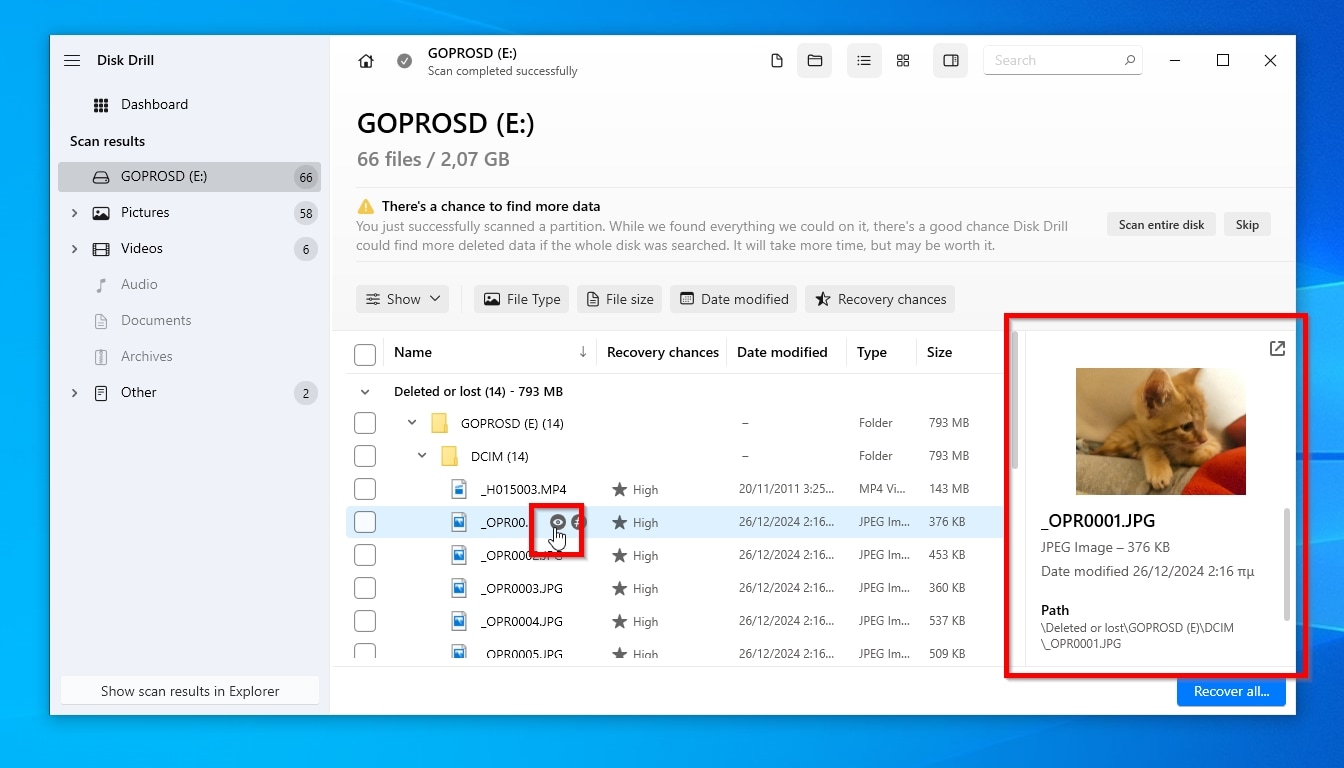
Task: Check the _OPR0001.JPG row checkbox
Action: pyautogui.click(x=365, y=522)
